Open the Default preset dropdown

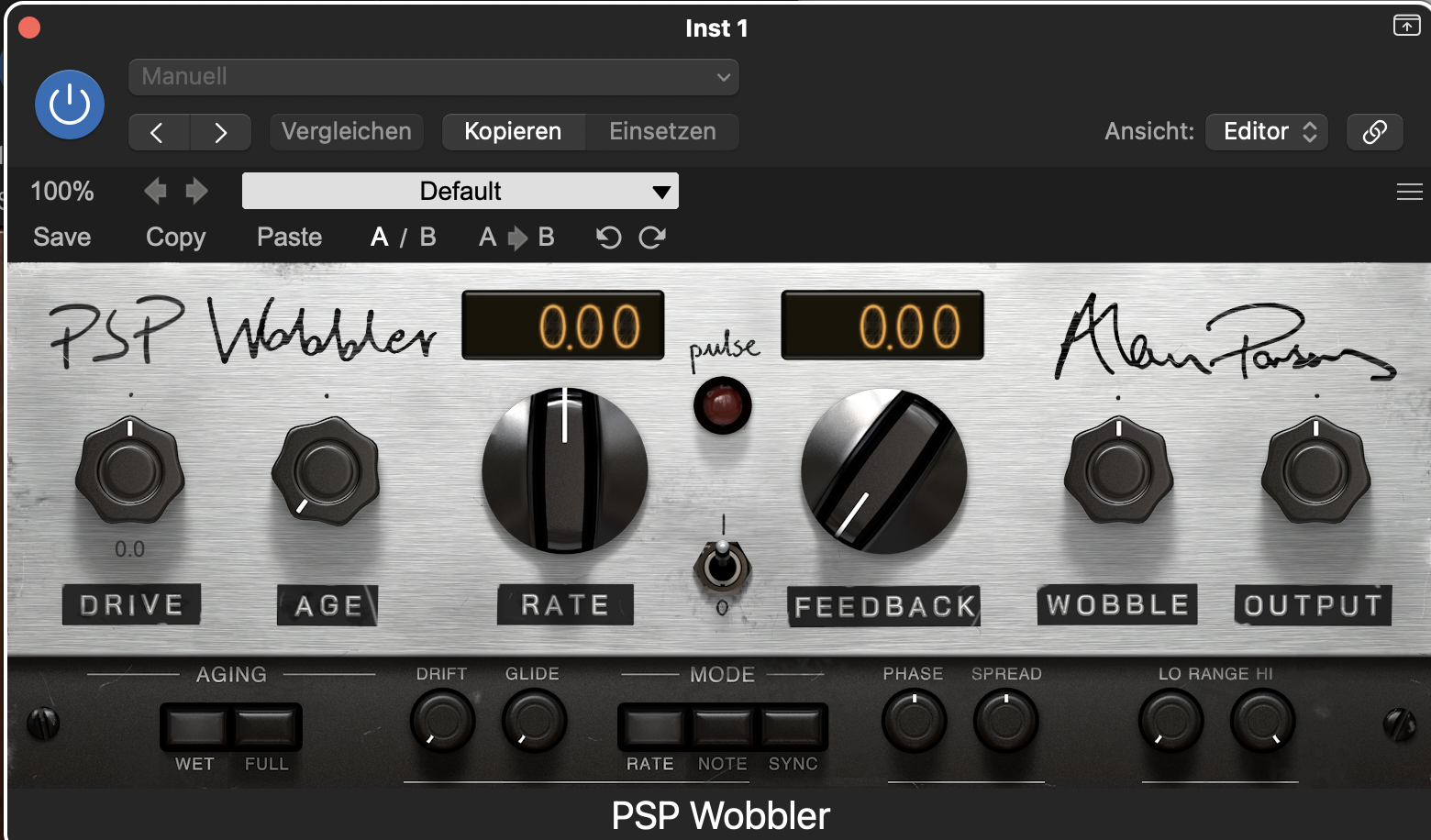460,191
